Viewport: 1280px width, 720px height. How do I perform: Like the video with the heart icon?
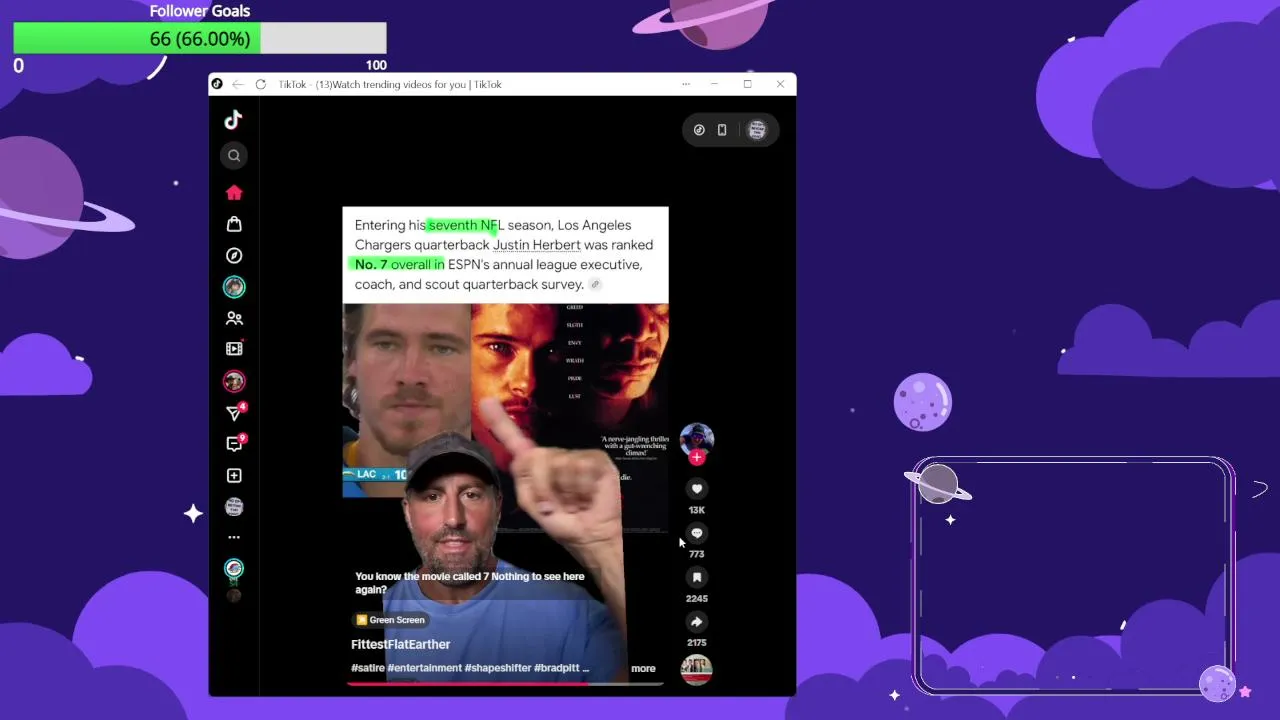pyautogui.click(x=697, y=488)
